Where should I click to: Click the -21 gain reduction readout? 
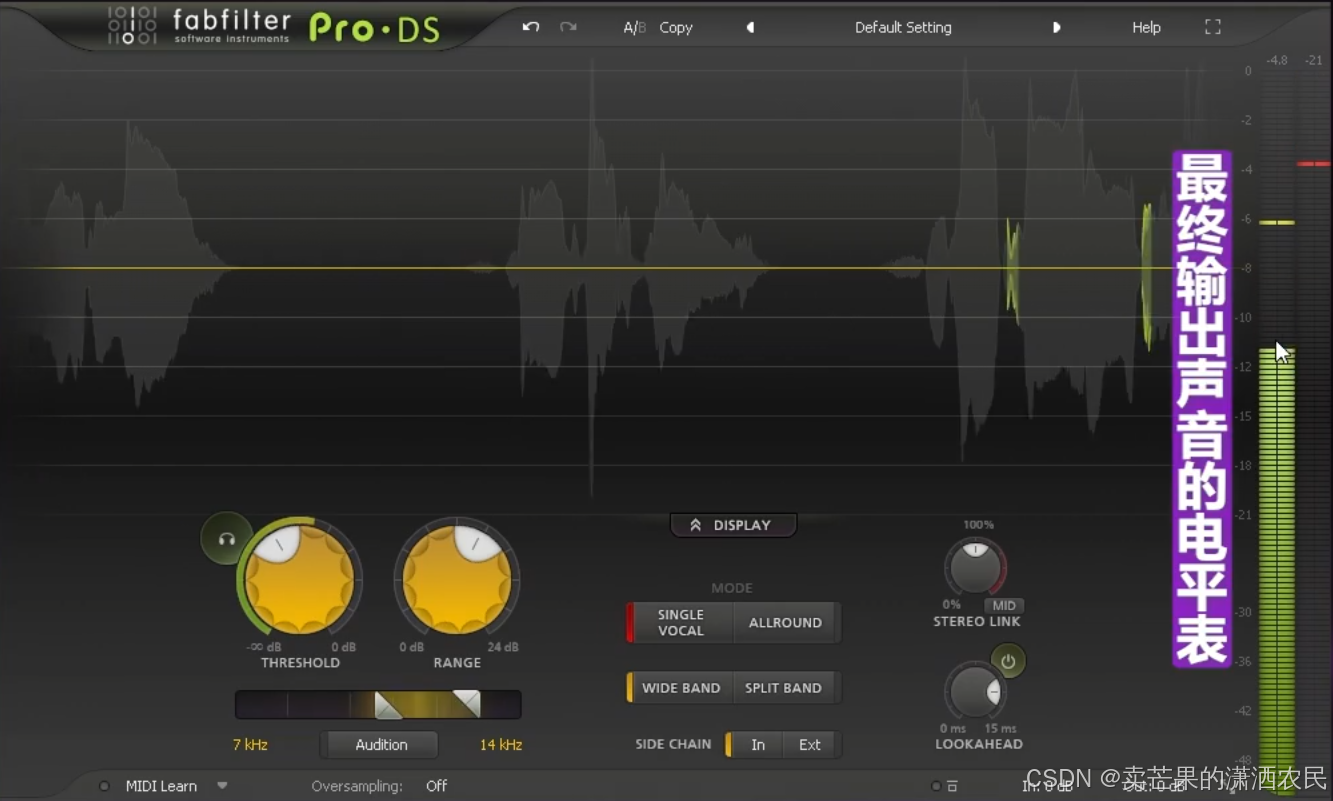1313,60
